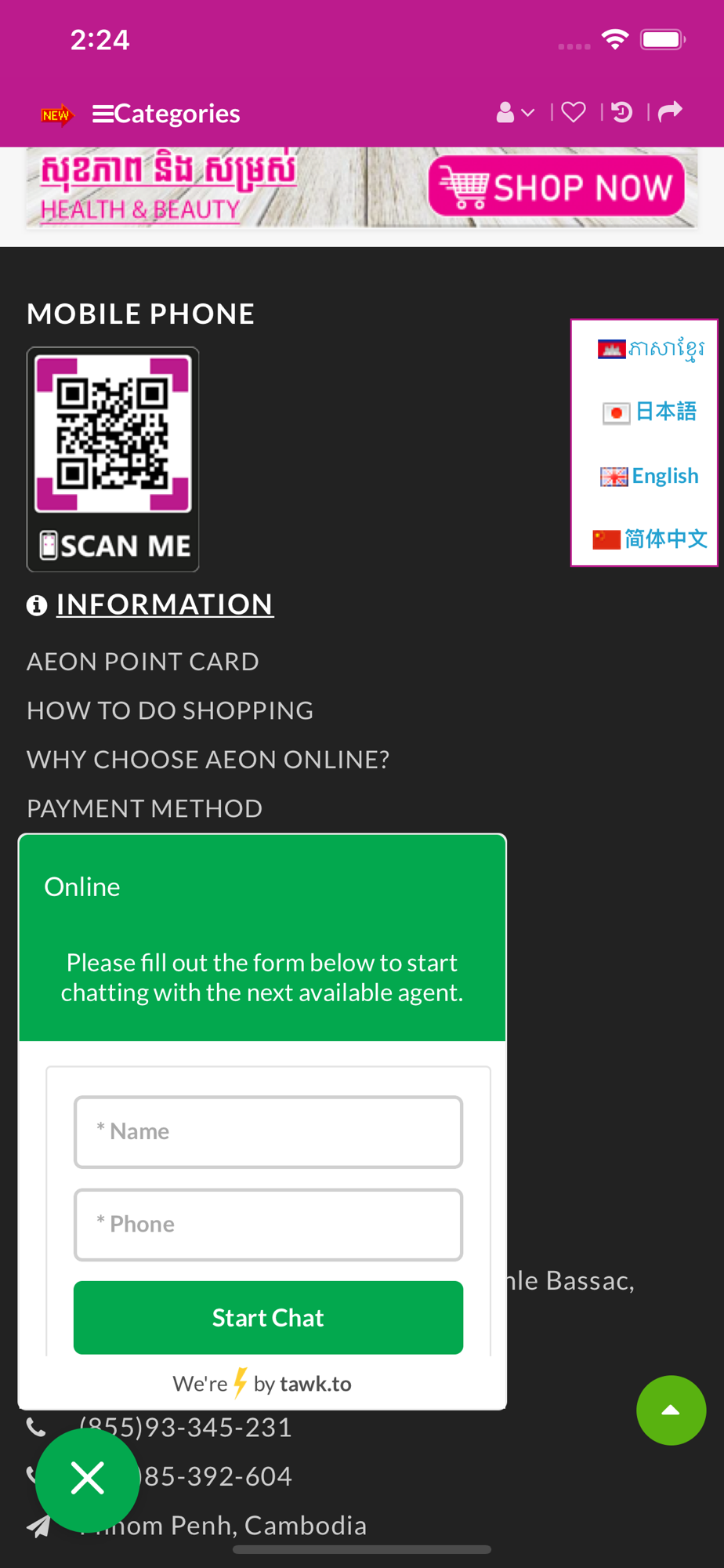The image size is (724, 1568).
Task: Open How To Do Shopping link
Action: pos(170,710)
